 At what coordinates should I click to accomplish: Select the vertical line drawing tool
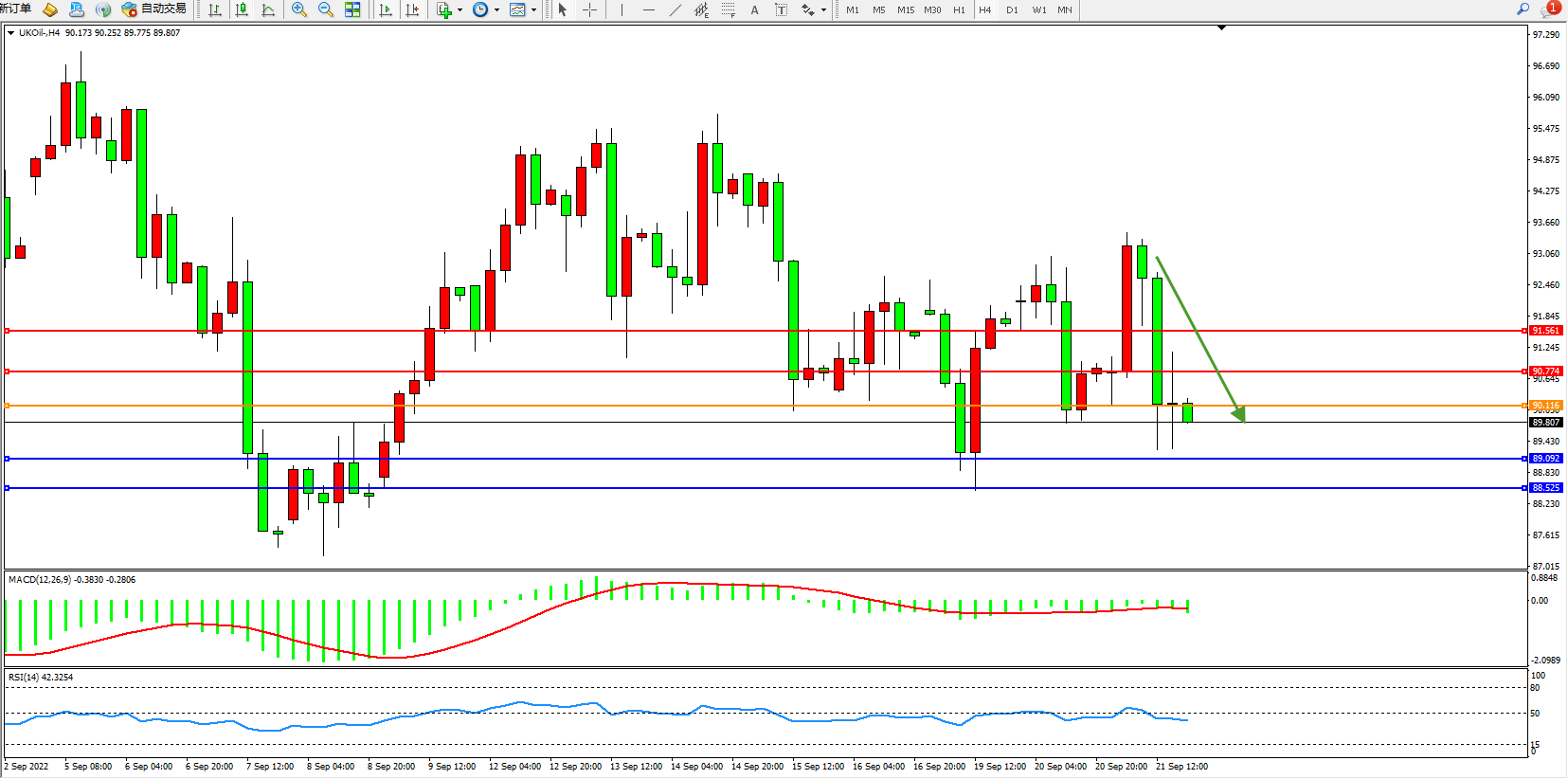[x=622, y=9]
